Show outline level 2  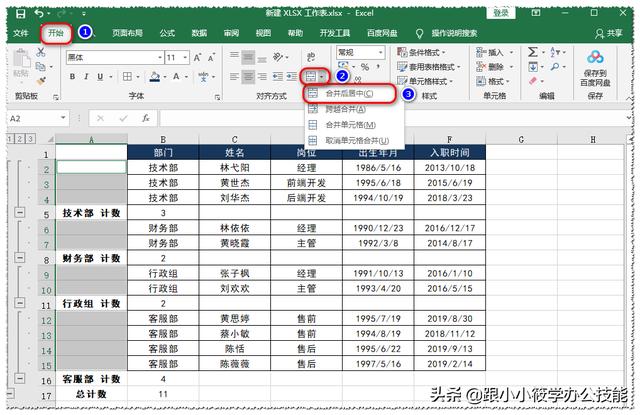click(20, 139)
